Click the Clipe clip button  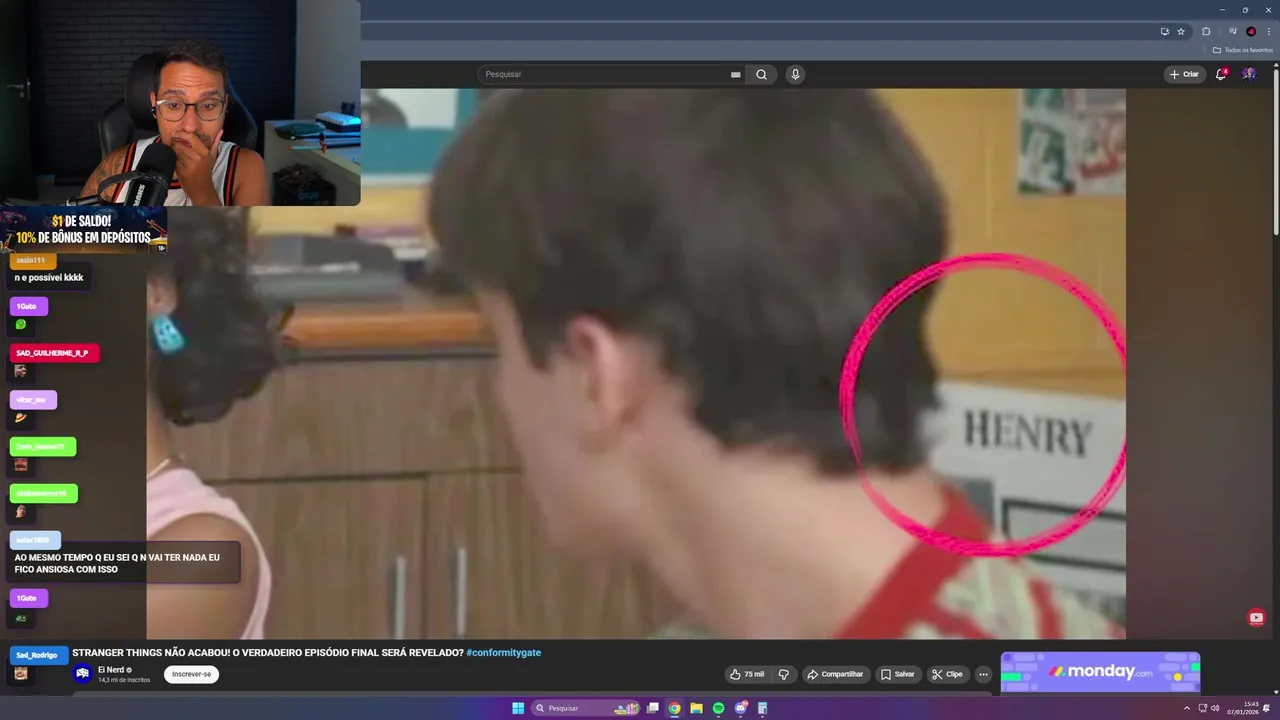click(x=947, y=674)
